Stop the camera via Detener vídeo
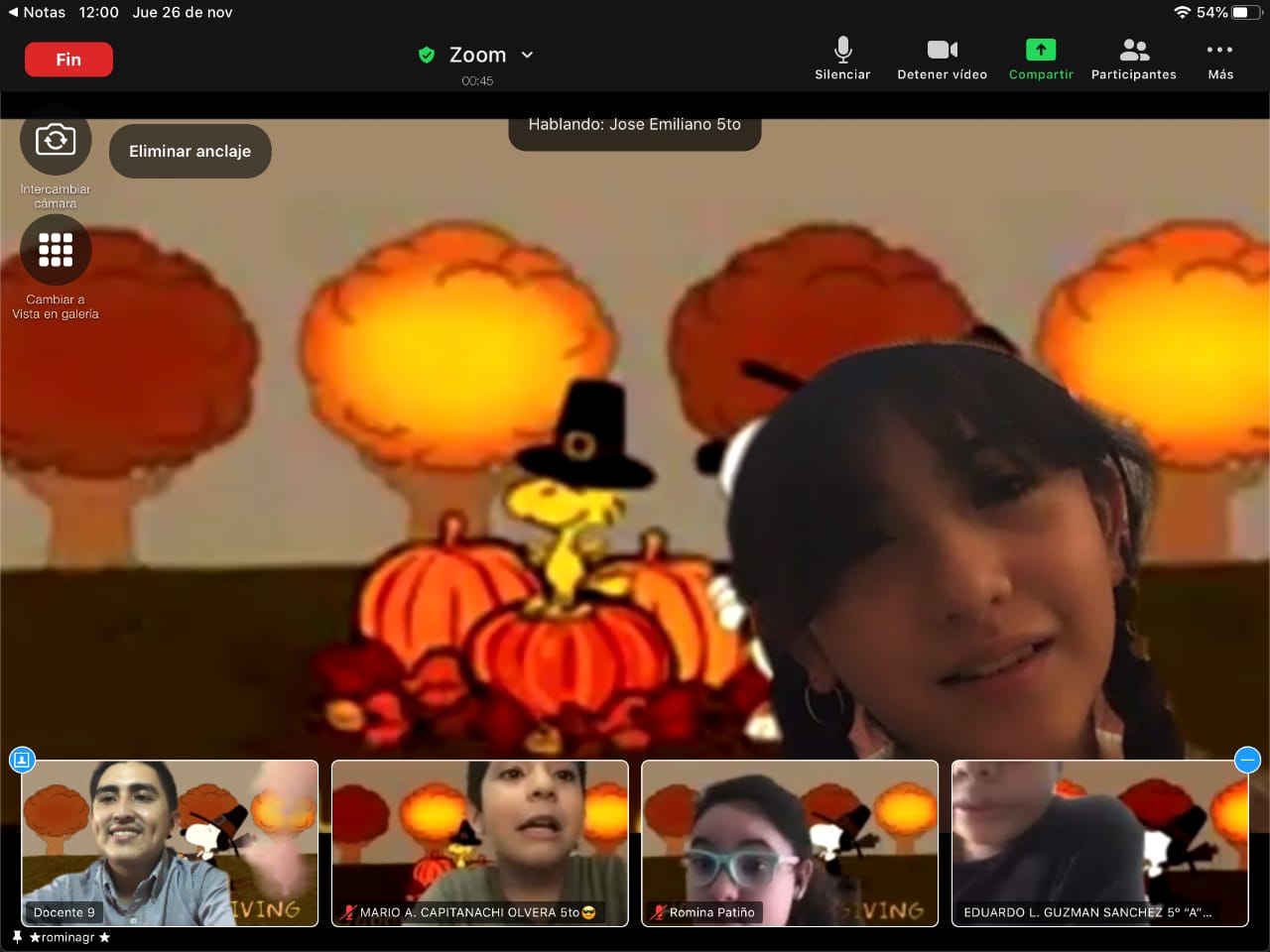 coord(942,59)
